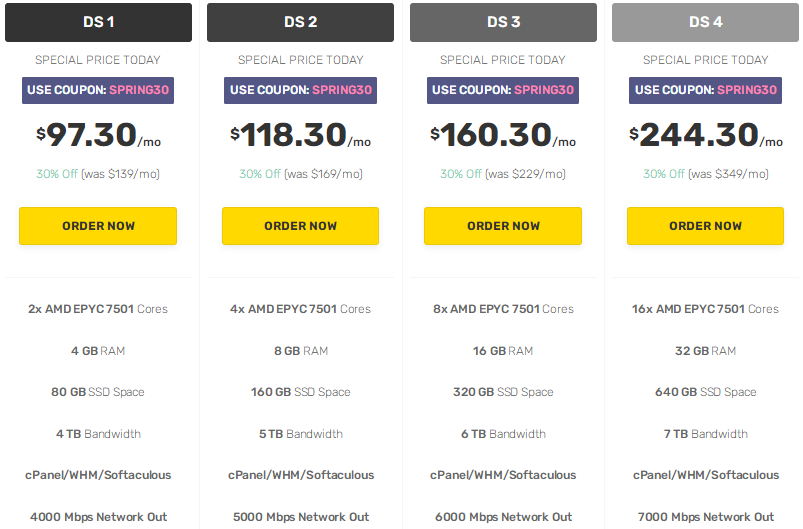Select the DS 4 plan header
803x529 pixels.
pos(705,22)
